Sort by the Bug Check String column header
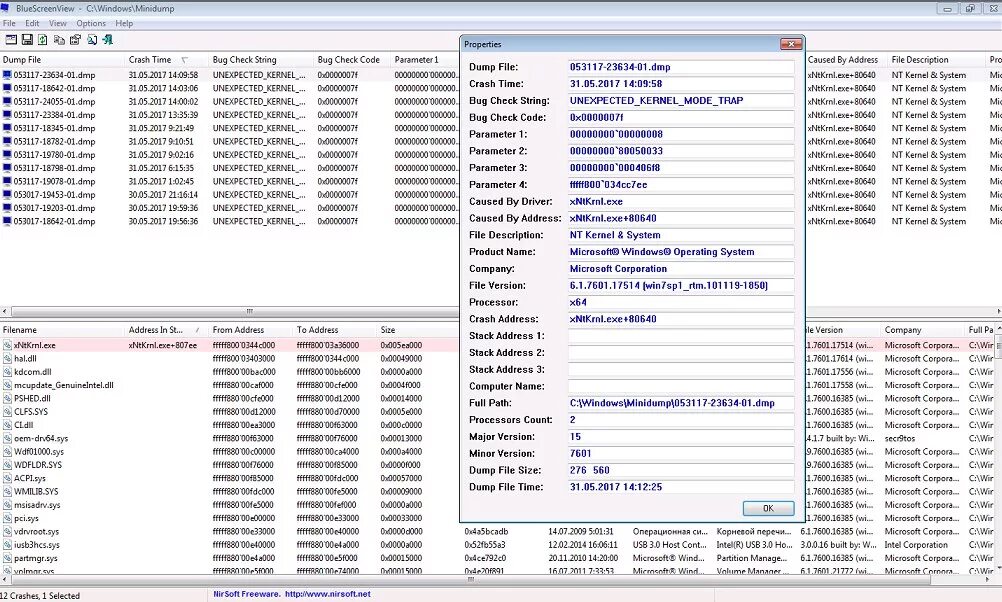Image resolution: width=1002 pixels, height=602 pixels. pyautogui.click(x=262, y=59)
